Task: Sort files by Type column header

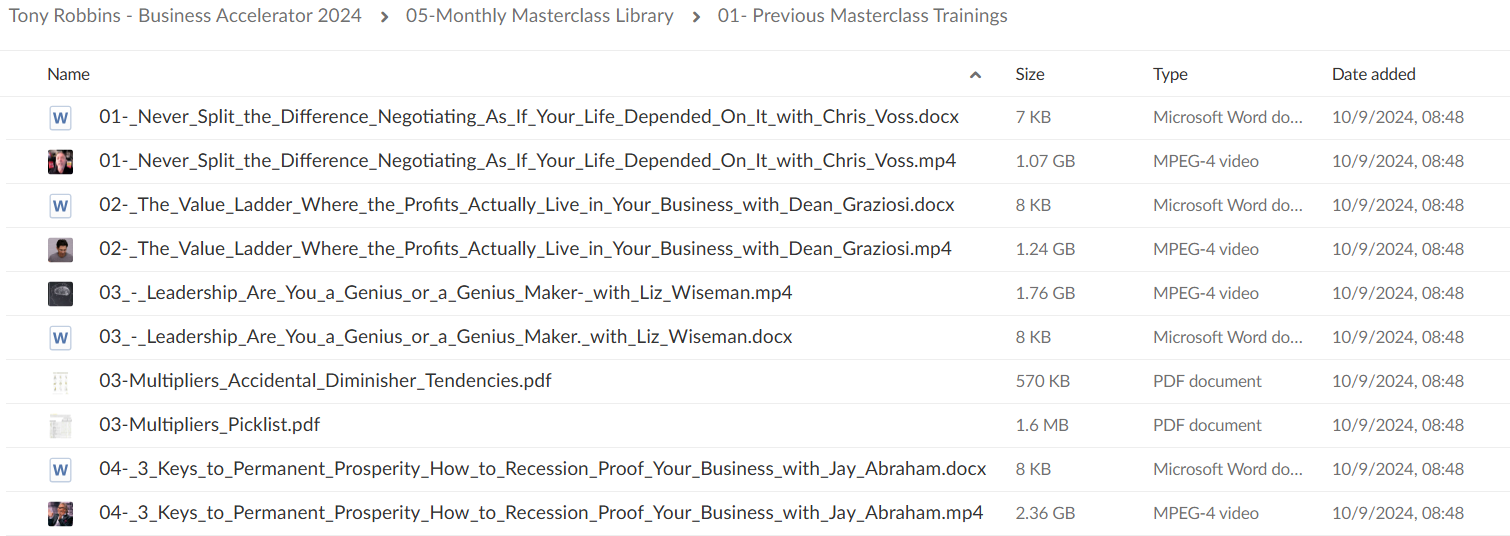Action: click(x=1170, y=74)
